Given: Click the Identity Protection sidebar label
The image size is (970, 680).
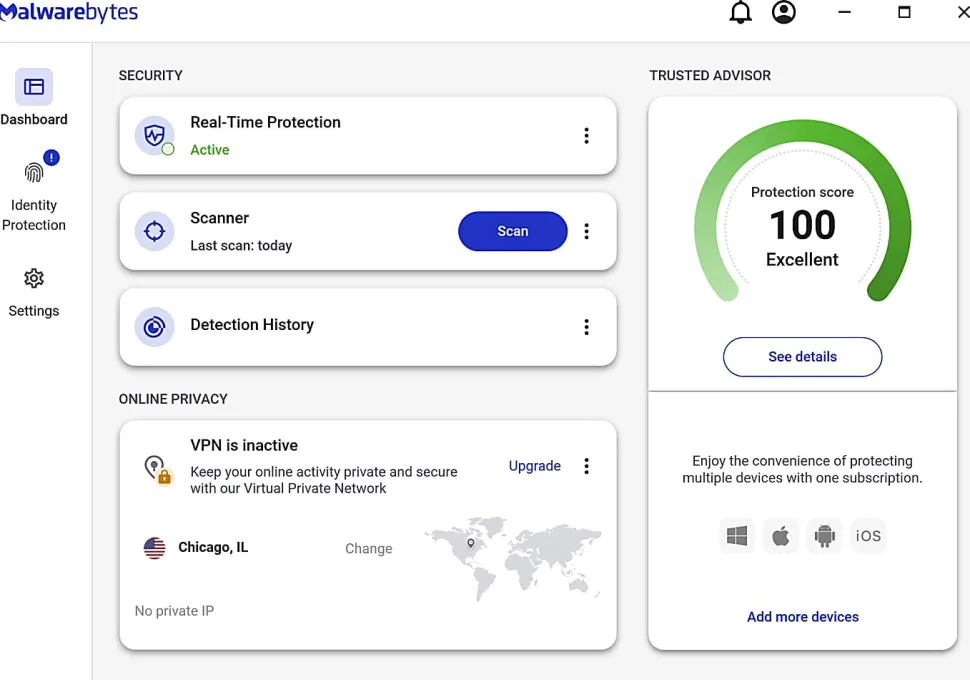Looking at the screenshot, I should 34,215.
